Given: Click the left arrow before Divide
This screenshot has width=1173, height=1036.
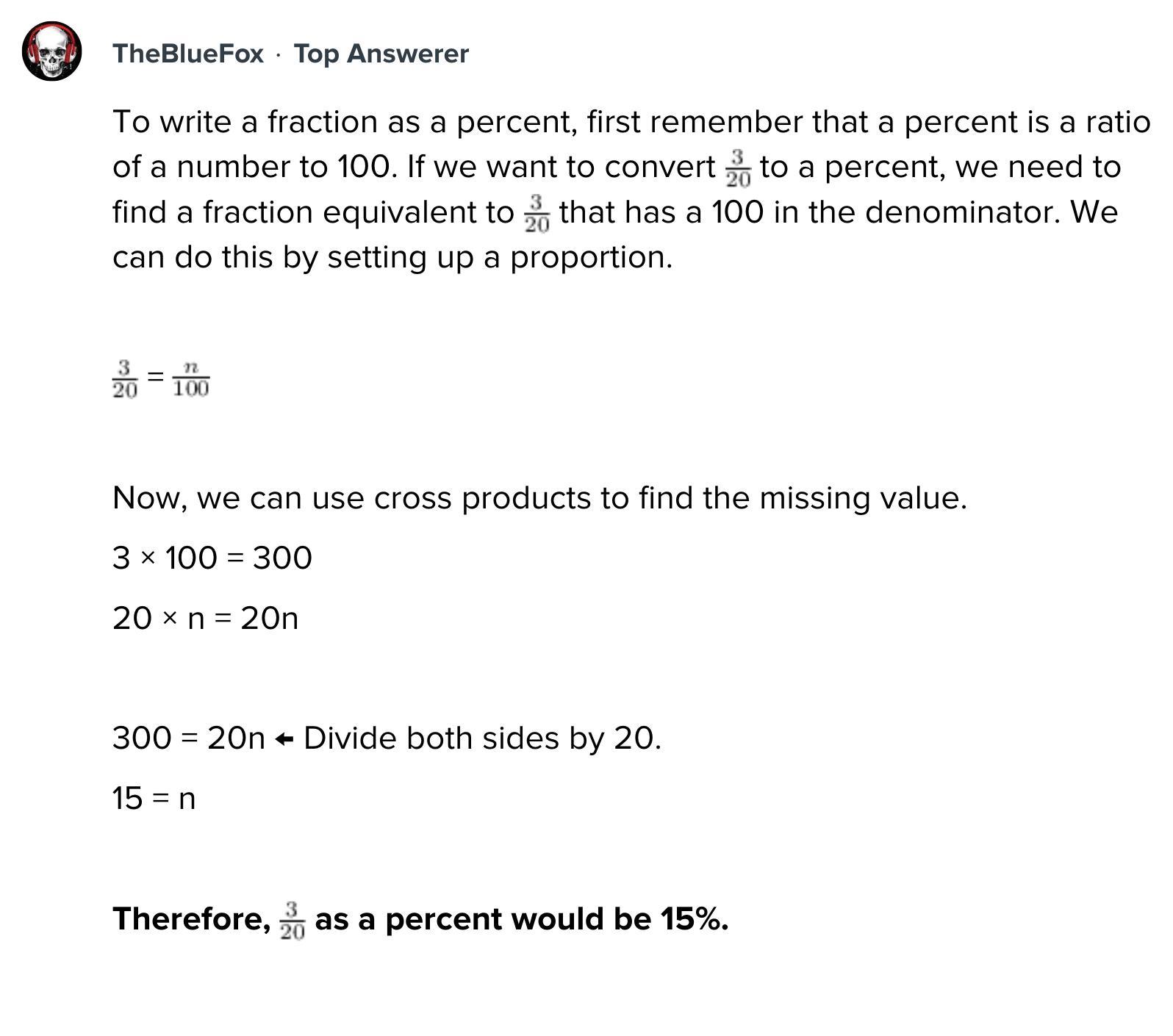Looking at the screenshot, I should tap(284, 739).
